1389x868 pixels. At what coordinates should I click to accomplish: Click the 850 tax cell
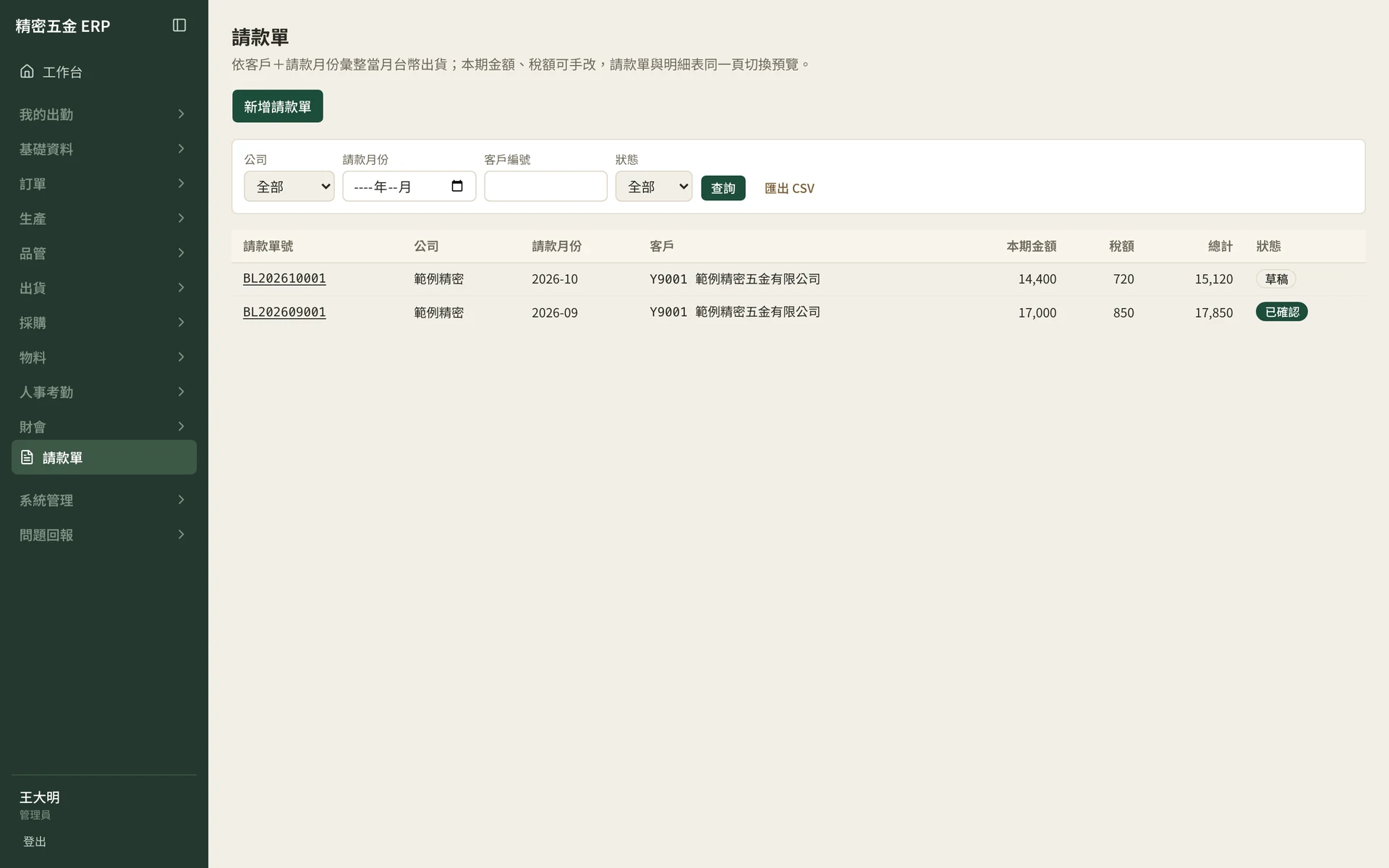(1123, 312)
